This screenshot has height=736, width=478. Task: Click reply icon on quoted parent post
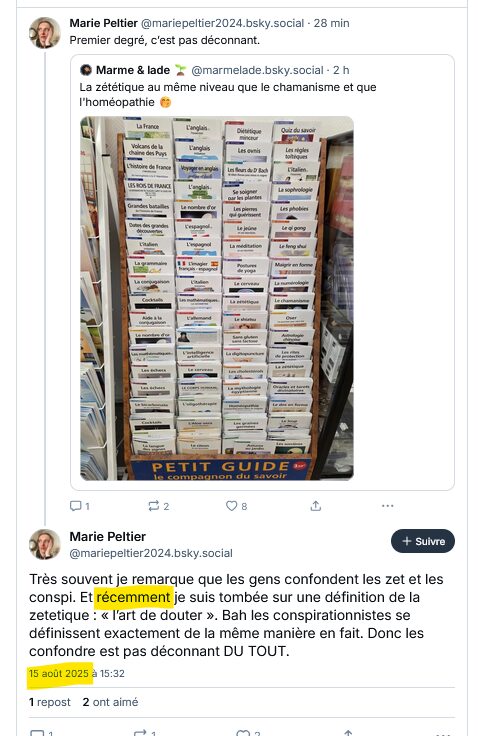click(x=75, y=506)
